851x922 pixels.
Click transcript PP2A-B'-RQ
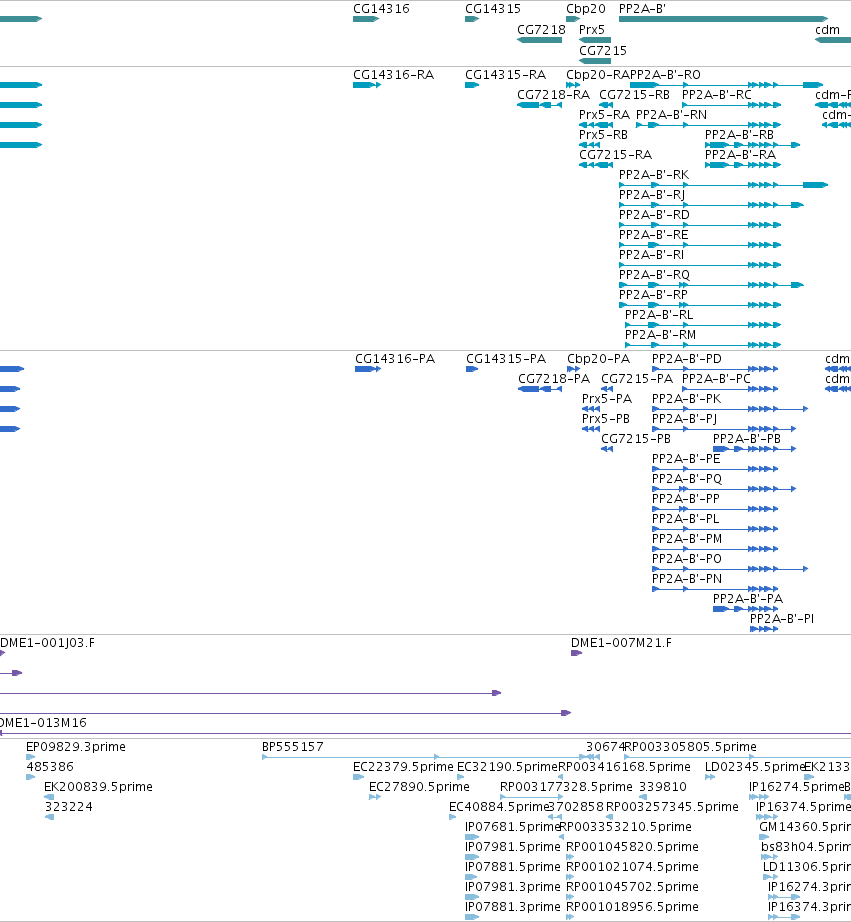point(655,275)
